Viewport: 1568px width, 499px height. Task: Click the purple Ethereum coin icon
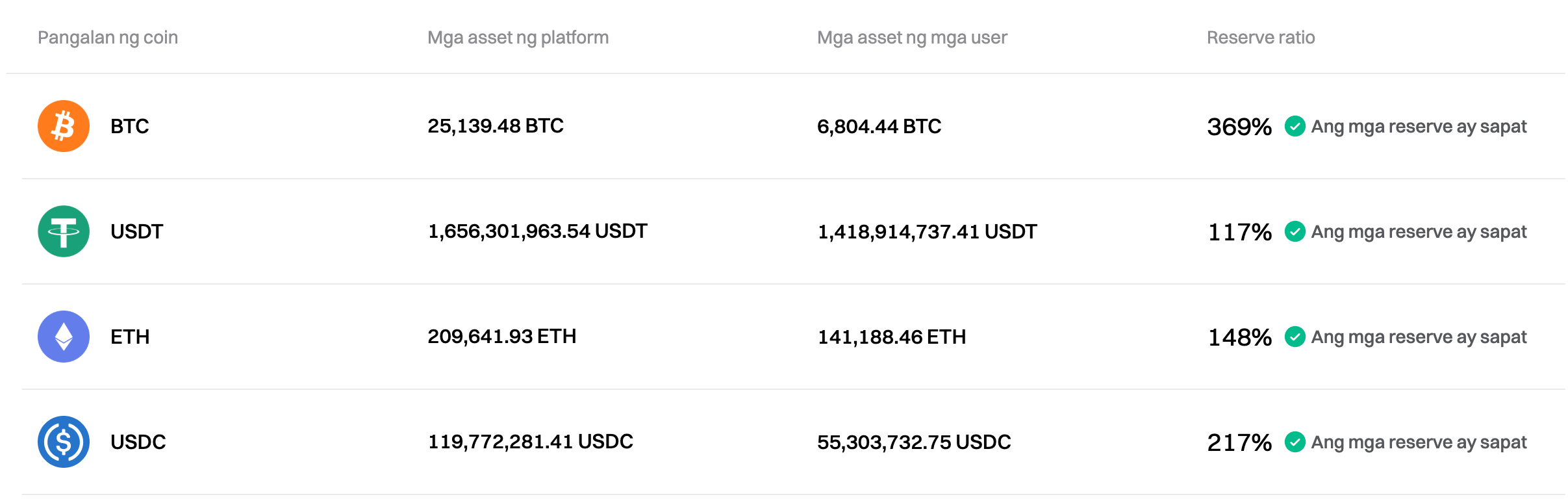tap(63, 337)
